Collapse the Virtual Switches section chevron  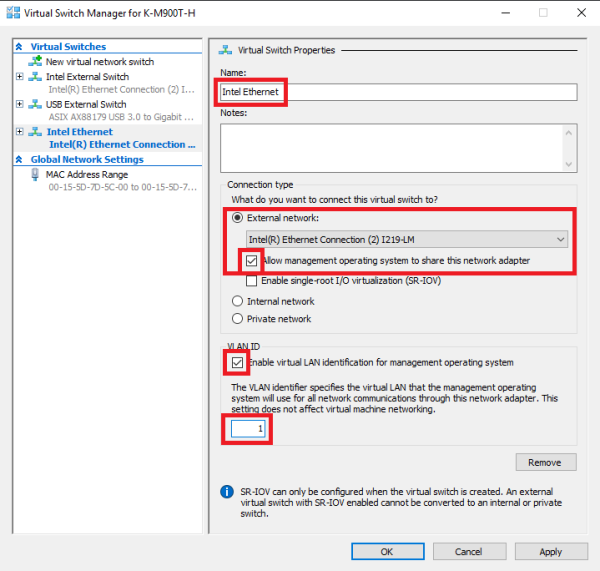pos(19,47)
